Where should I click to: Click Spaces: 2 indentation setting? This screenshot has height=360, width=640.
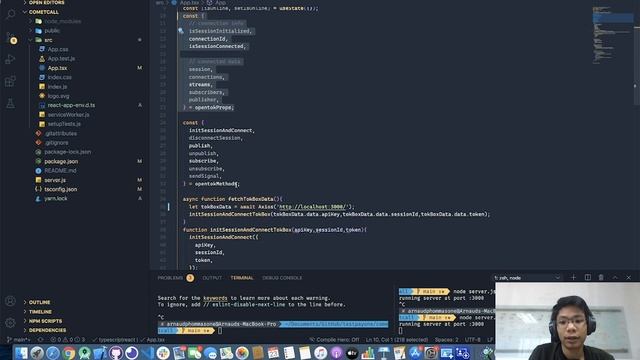tap(447, 340)
